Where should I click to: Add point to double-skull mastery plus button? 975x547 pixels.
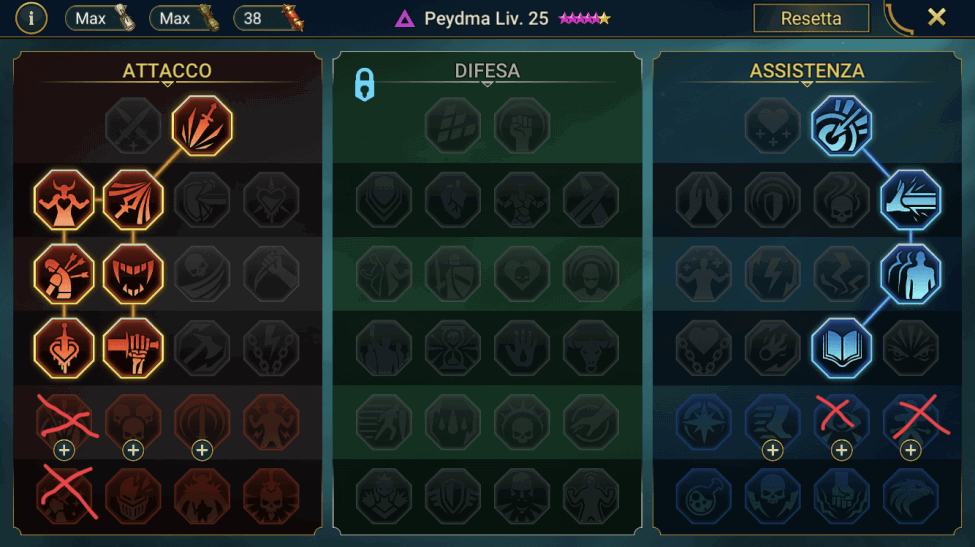point(133,450)
